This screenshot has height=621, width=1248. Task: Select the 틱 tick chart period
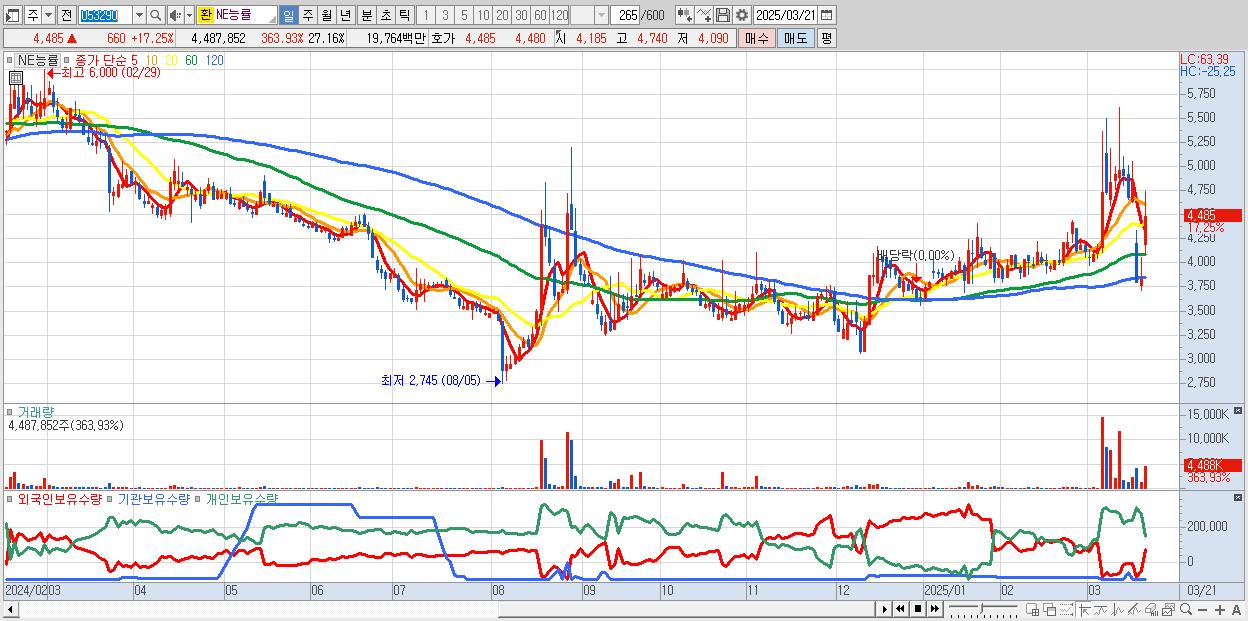click(x=403, y=15)
